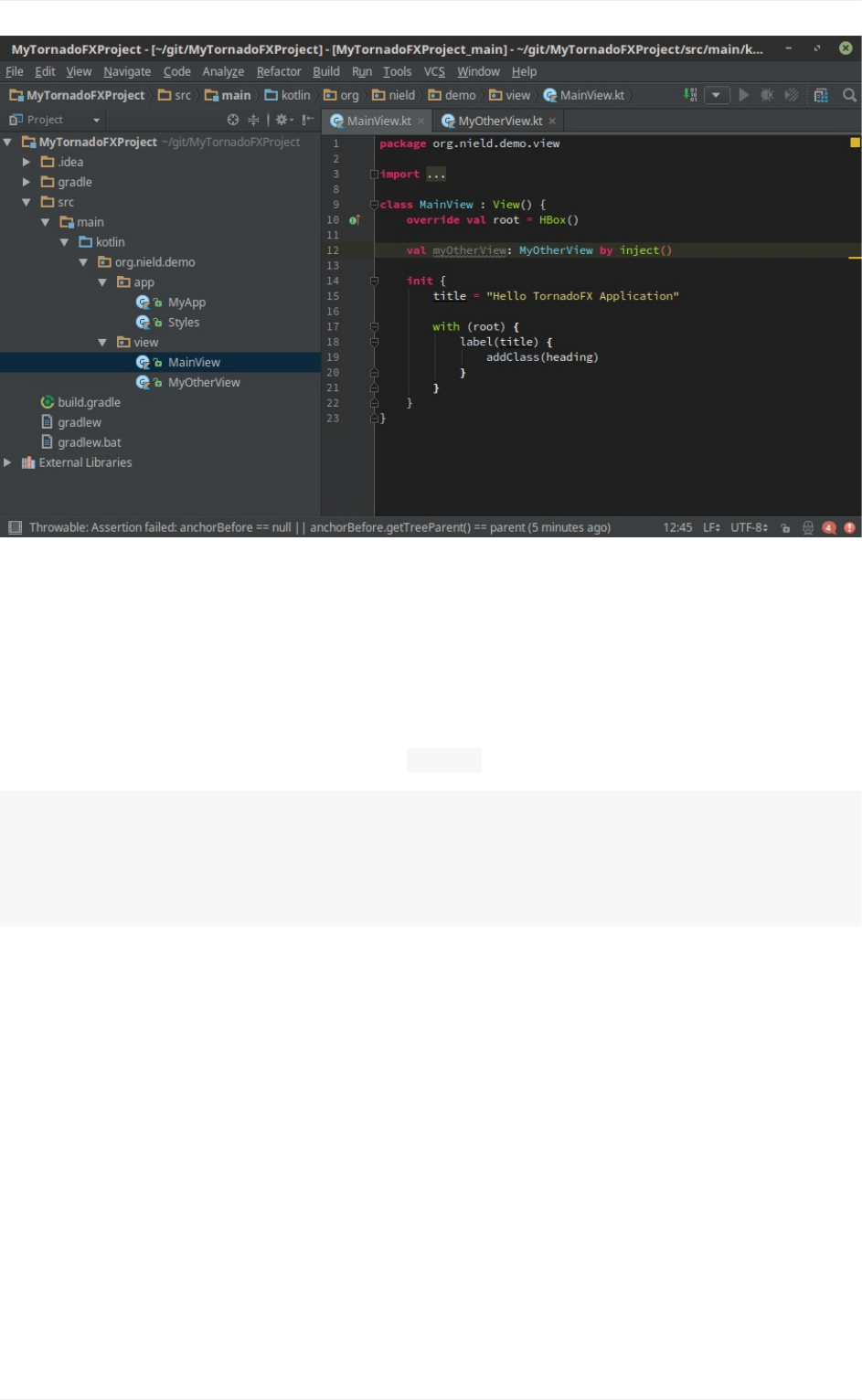Open the event log notification balloon
The height and width of the screenshot is (1400, 862).
829,527
